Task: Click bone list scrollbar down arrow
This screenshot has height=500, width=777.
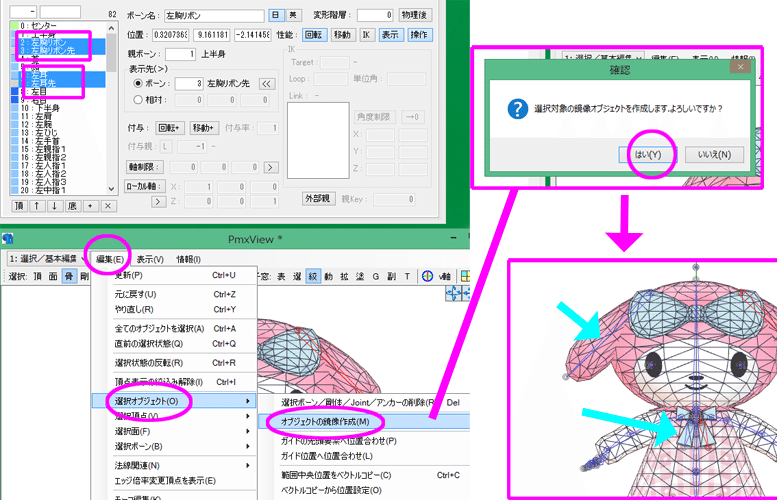Action: [x=111, y=189]
